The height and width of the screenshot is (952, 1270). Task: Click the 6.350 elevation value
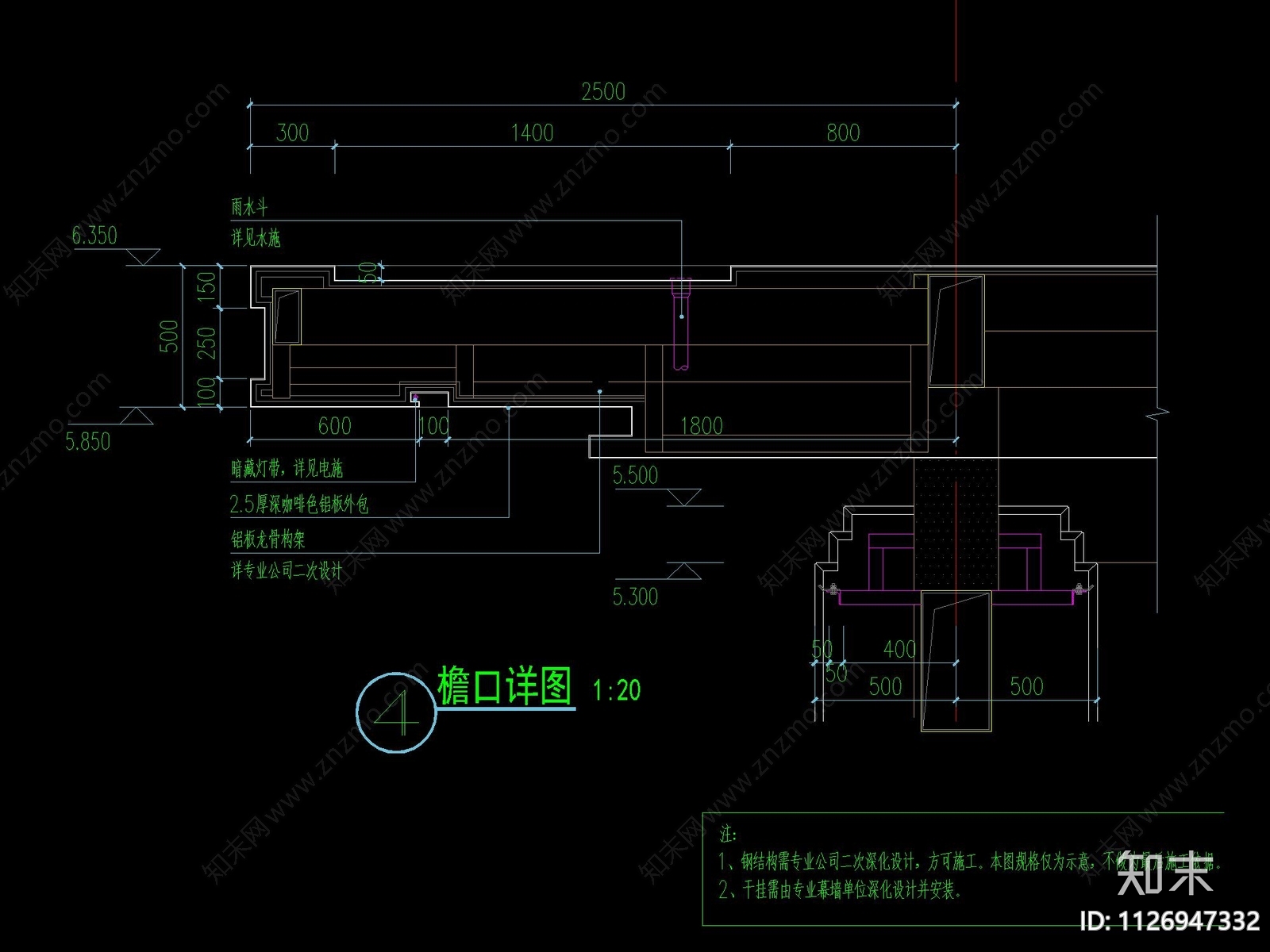coord(94,236)
